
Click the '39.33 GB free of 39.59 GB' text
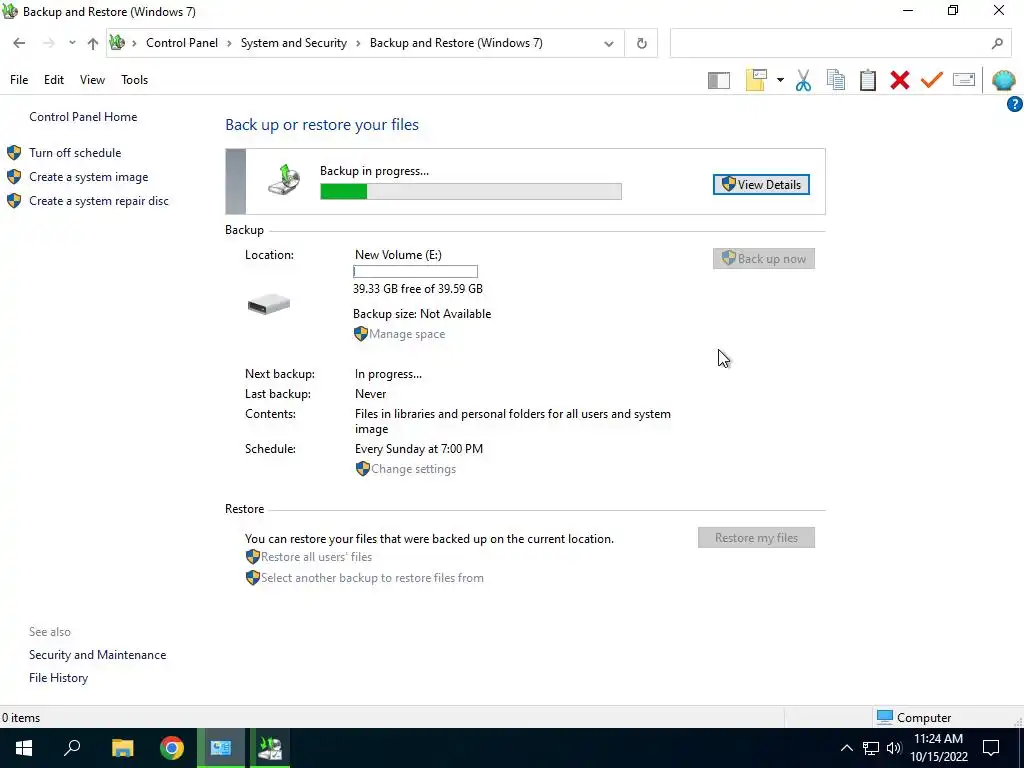click(418, 289)
